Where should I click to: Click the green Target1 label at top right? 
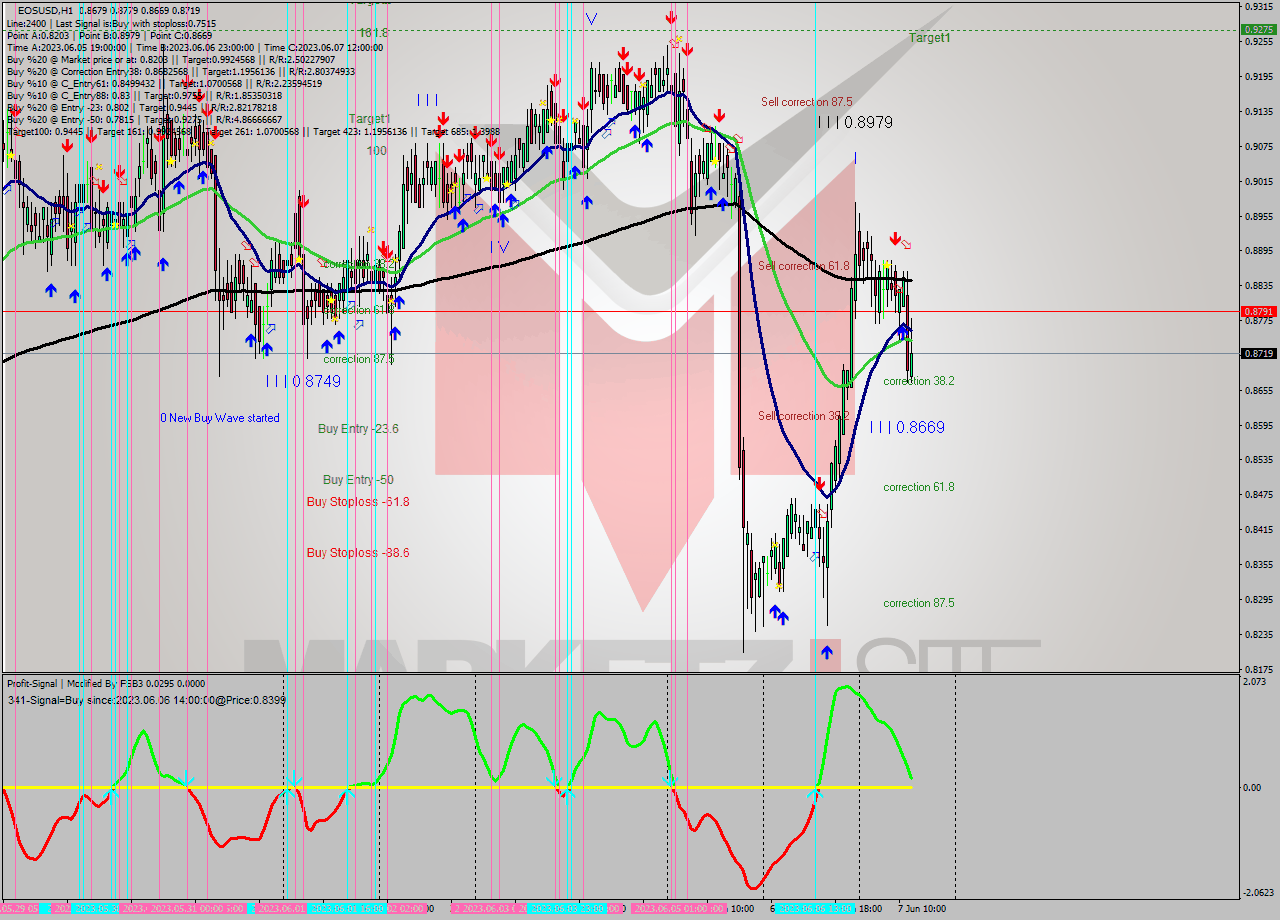point(929,38)
